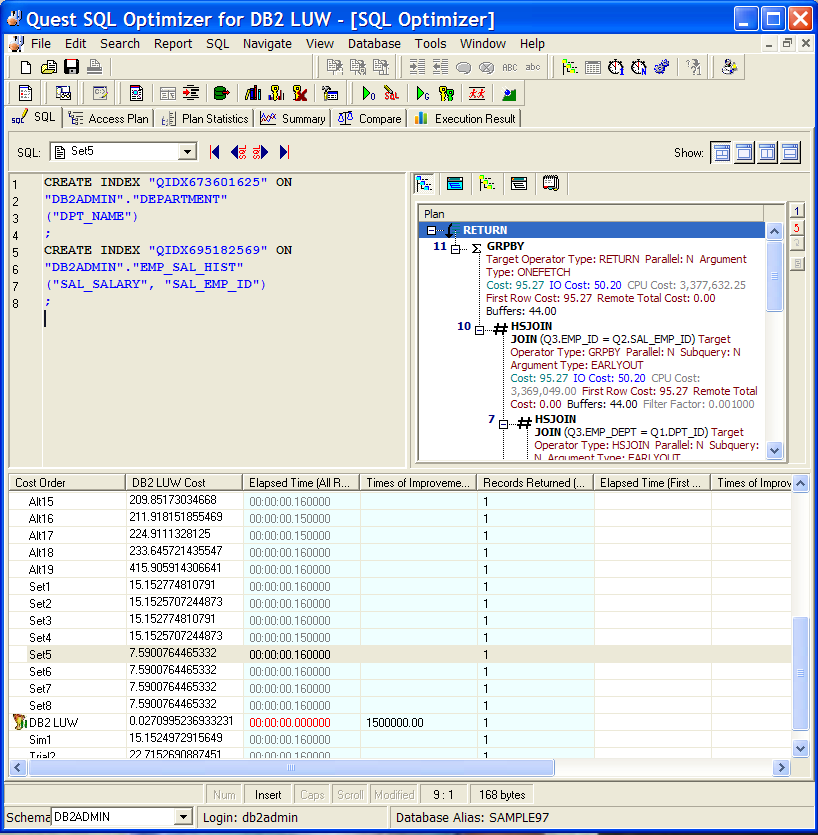Image resolution: width=818 pixels, height=835 pixels.
Task: Click the red number 5 side button
Action: tap(797, 228)
